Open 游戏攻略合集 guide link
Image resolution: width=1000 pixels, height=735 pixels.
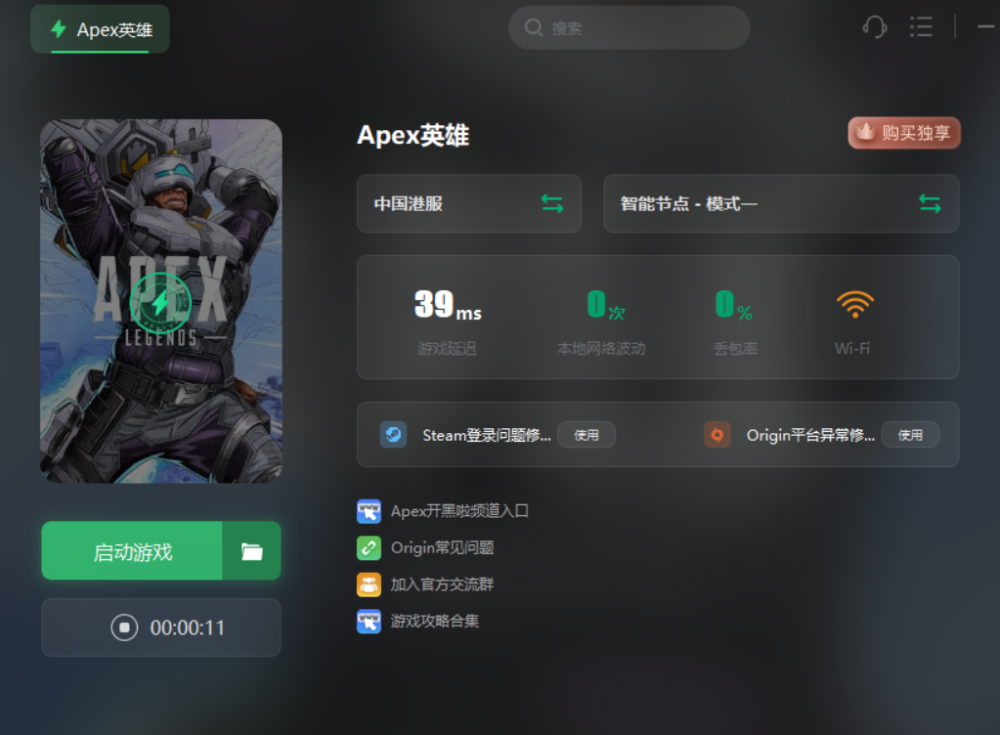click(x=434, y=621)
